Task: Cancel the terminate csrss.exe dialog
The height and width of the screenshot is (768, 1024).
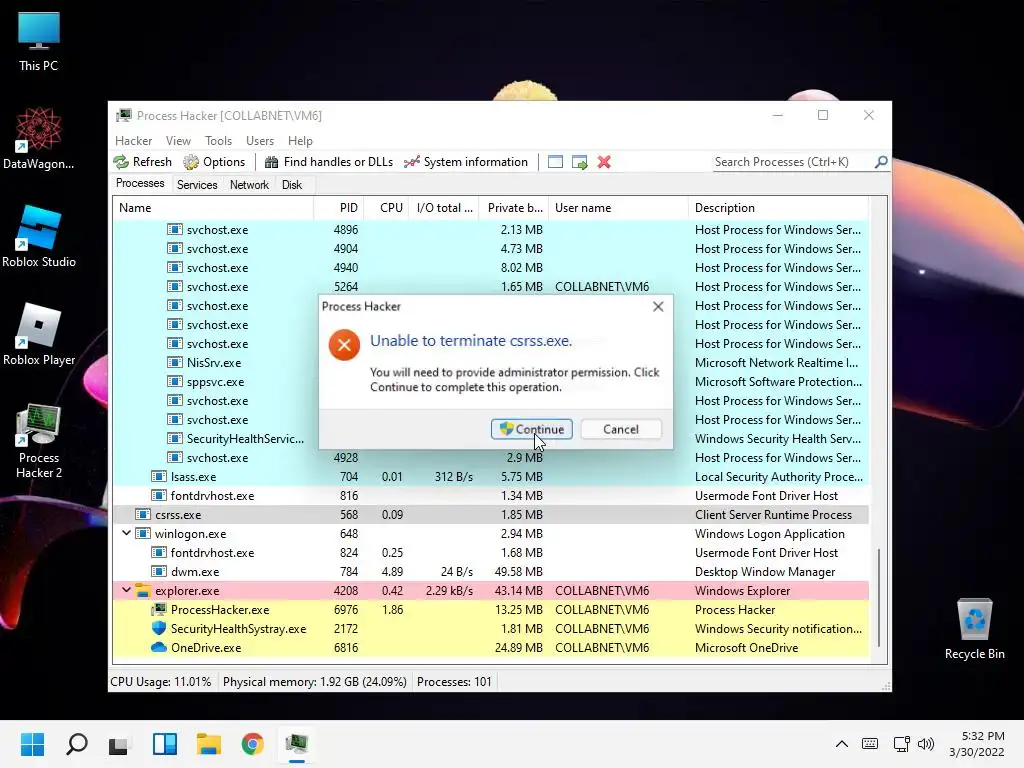Action: coord(620,429)
